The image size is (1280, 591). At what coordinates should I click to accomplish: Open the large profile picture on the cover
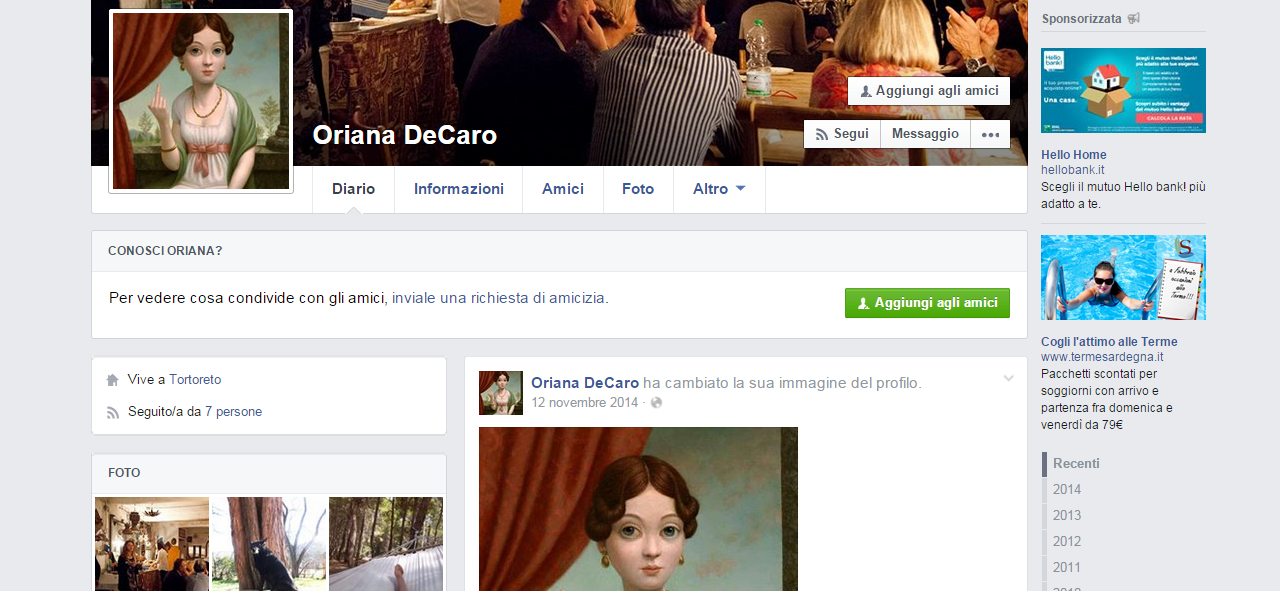pyautogui.click(x=201, y=101)
